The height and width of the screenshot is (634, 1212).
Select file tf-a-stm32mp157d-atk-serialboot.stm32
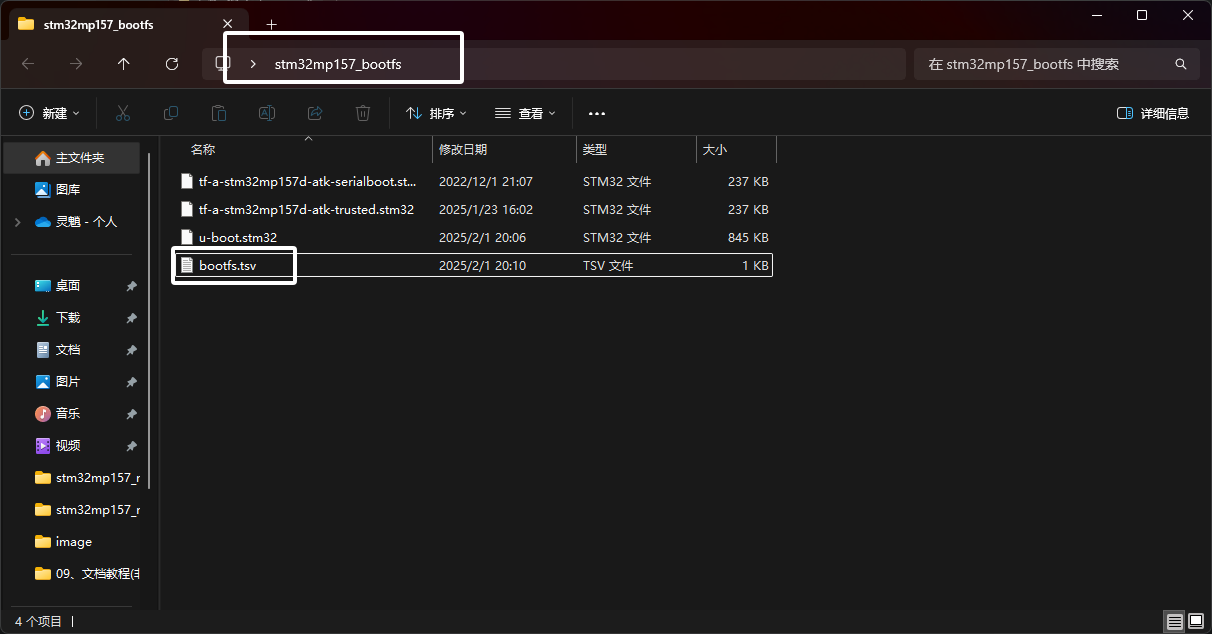pos(472,182)
